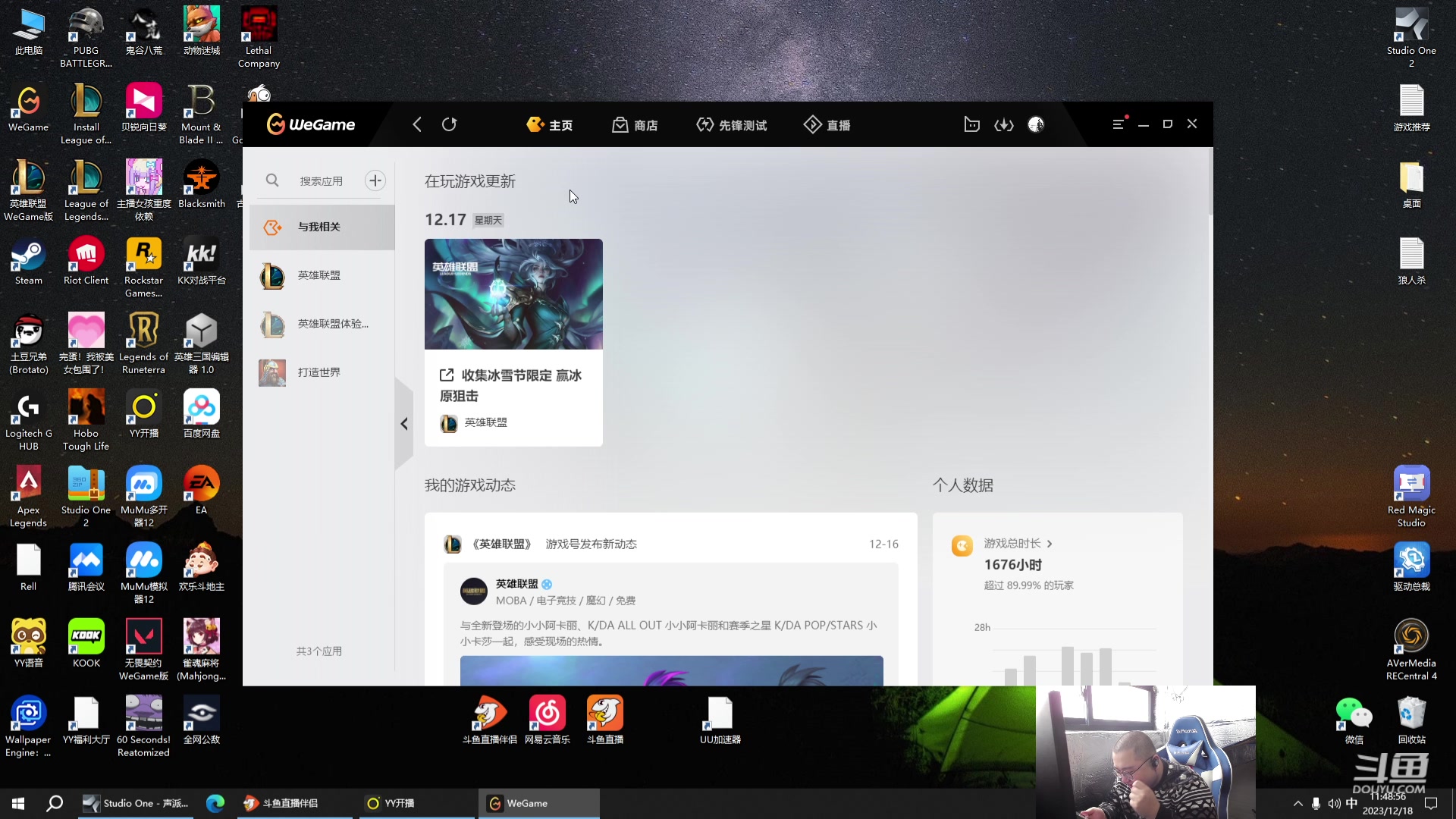Switch to the 先锋测试 tab
This screenshot has width=1456, height=819.
point(731,125)
